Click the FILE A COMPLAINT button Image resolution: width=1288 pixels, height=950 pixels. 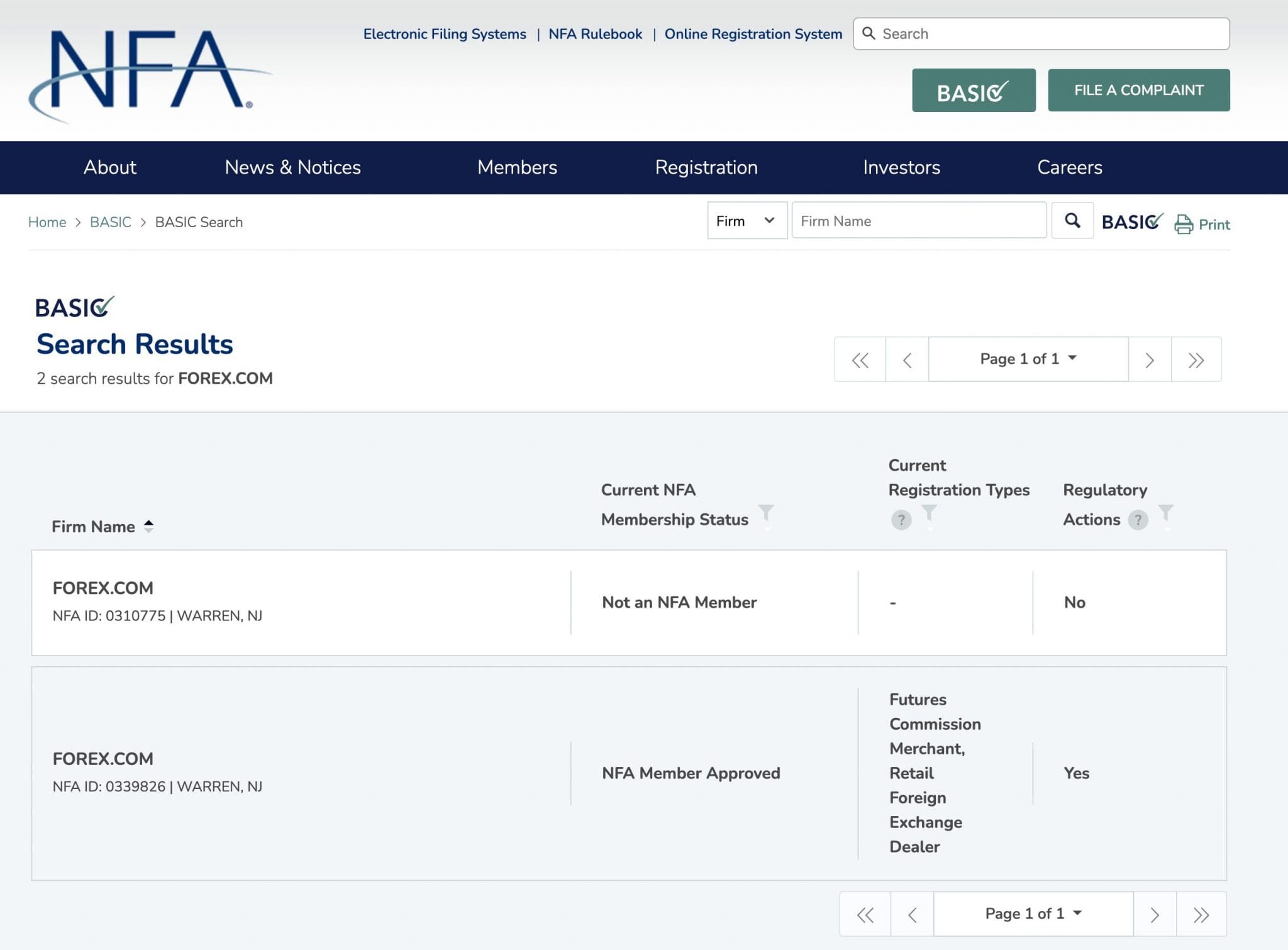[1139, 91]
